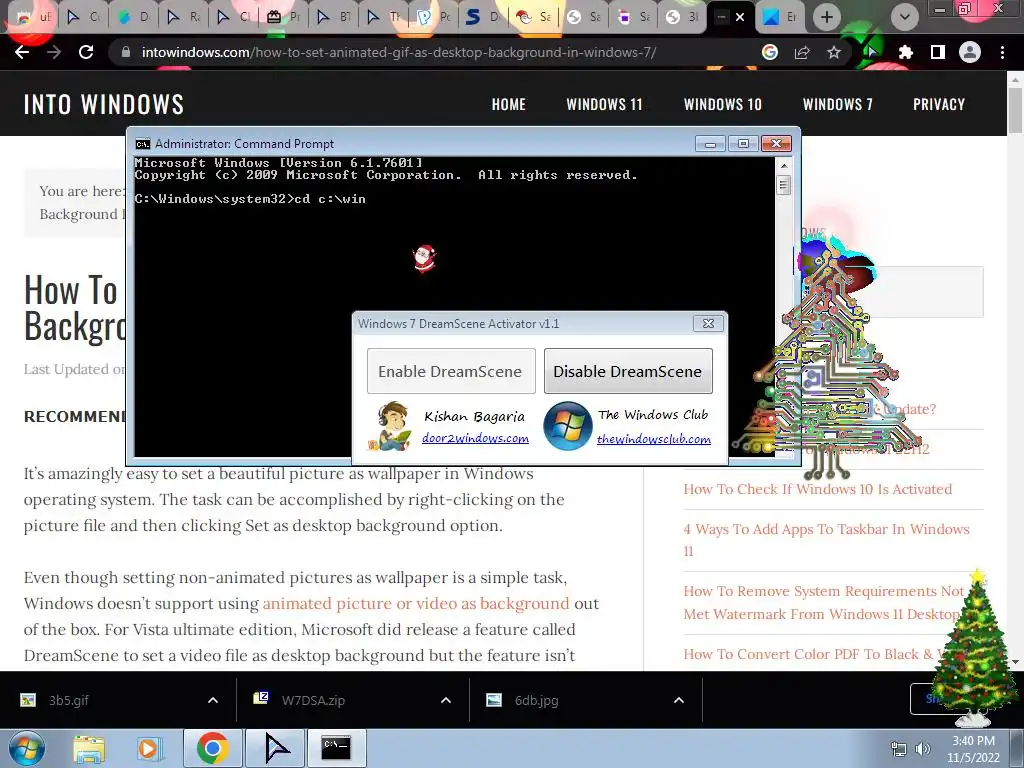
Task: Switch to the Santa-icon "Sa" tab
Action: tap(535, 17)
